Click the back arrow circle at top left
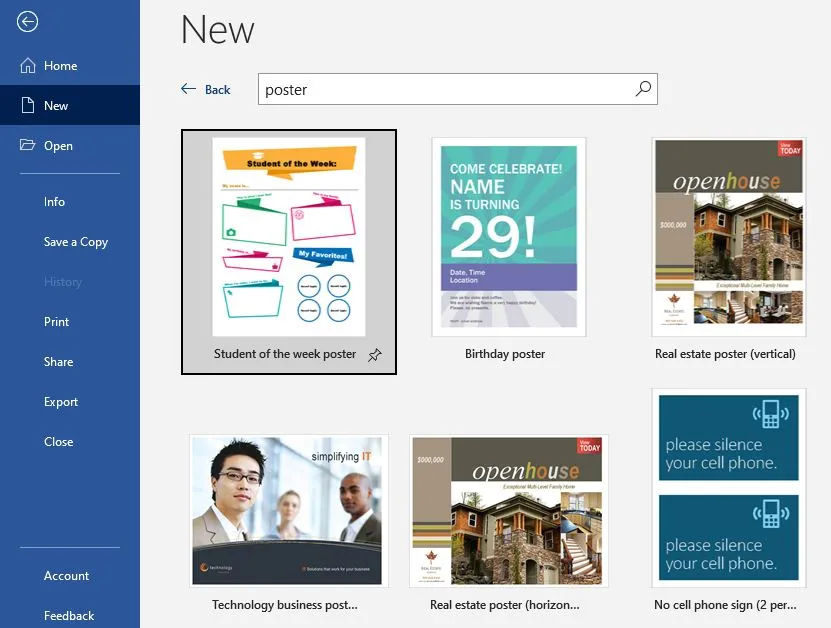Image resolution: width=831 pixels, height=628 pixels. (26, 21)
